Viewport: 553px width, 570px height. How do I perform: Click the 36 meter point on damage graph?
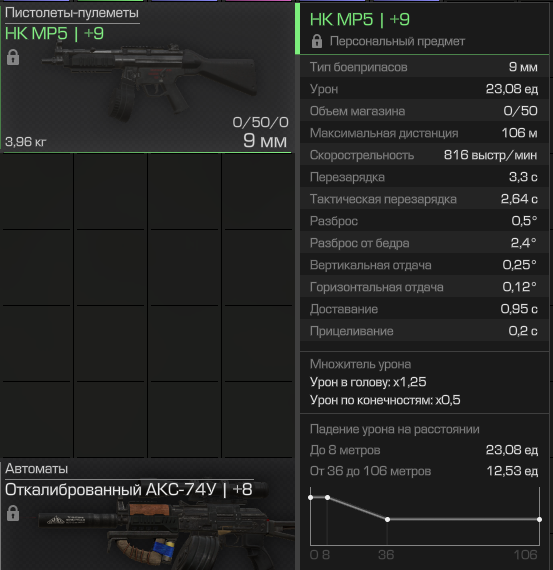[387, 519]
